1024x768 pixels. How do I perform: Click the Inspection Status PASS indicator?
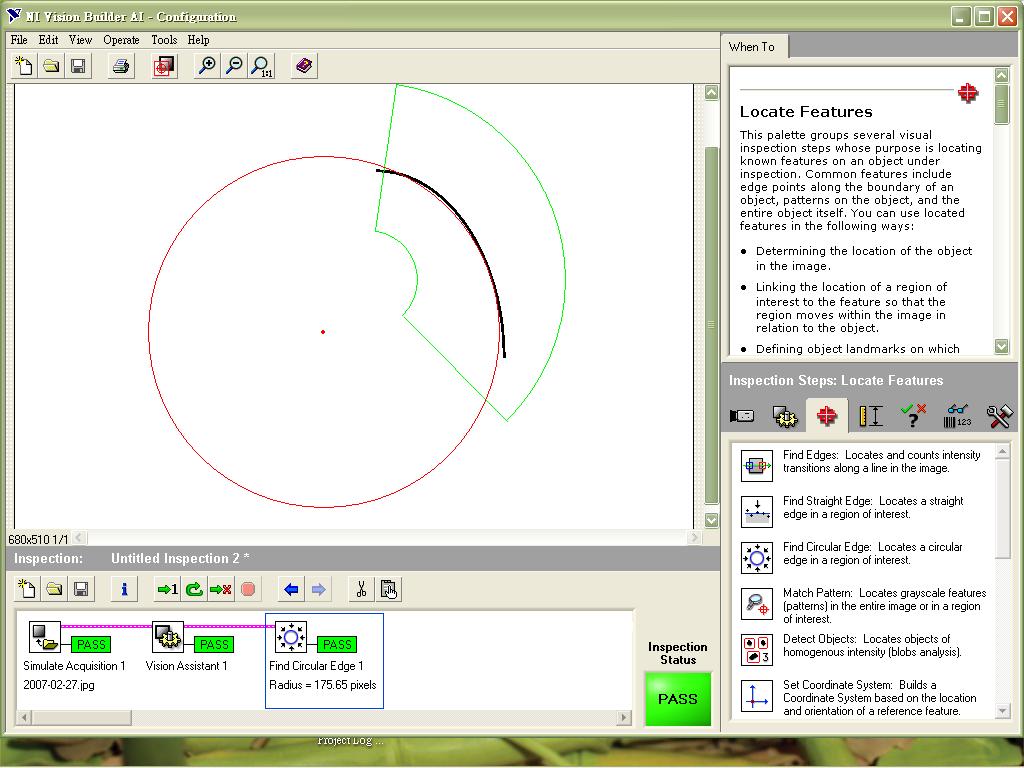pos(677,699)
